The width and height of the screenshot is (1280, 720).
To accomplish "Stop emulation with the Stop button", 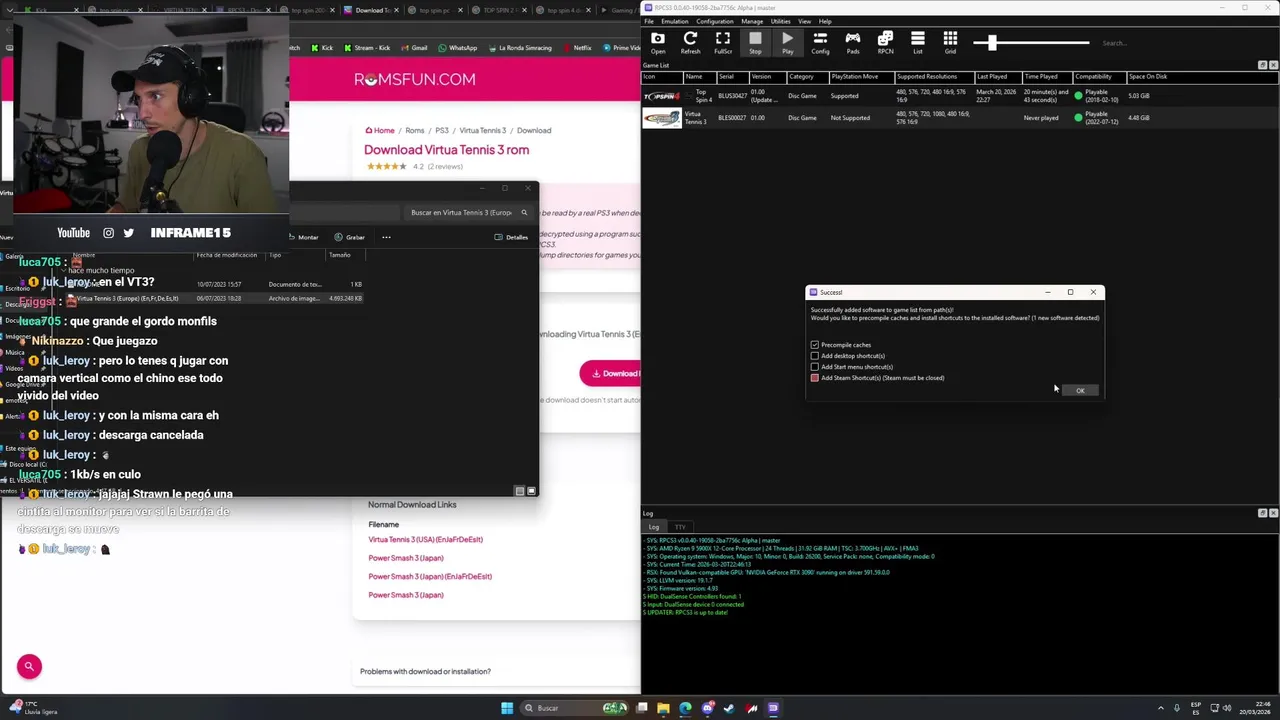I will click(x=755, y=43).
